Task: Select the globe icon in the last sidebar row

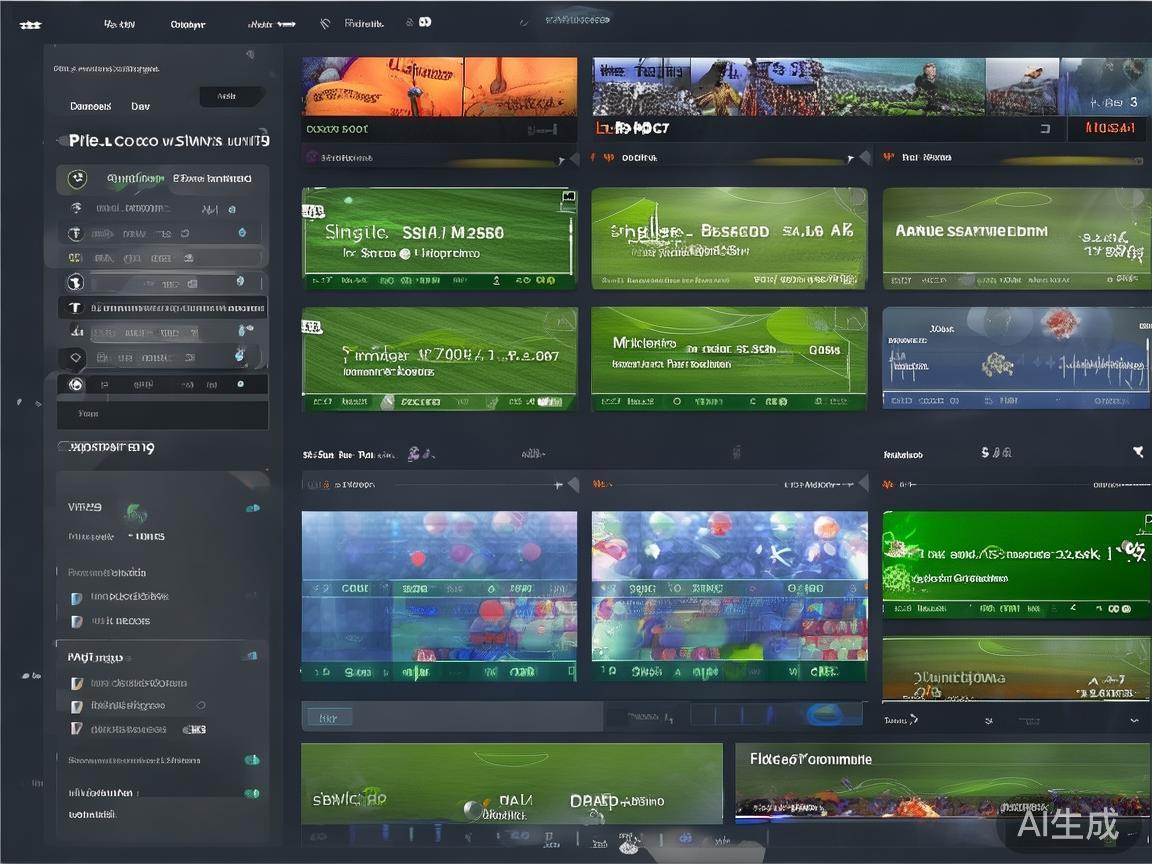Action: tap(75, 384)
